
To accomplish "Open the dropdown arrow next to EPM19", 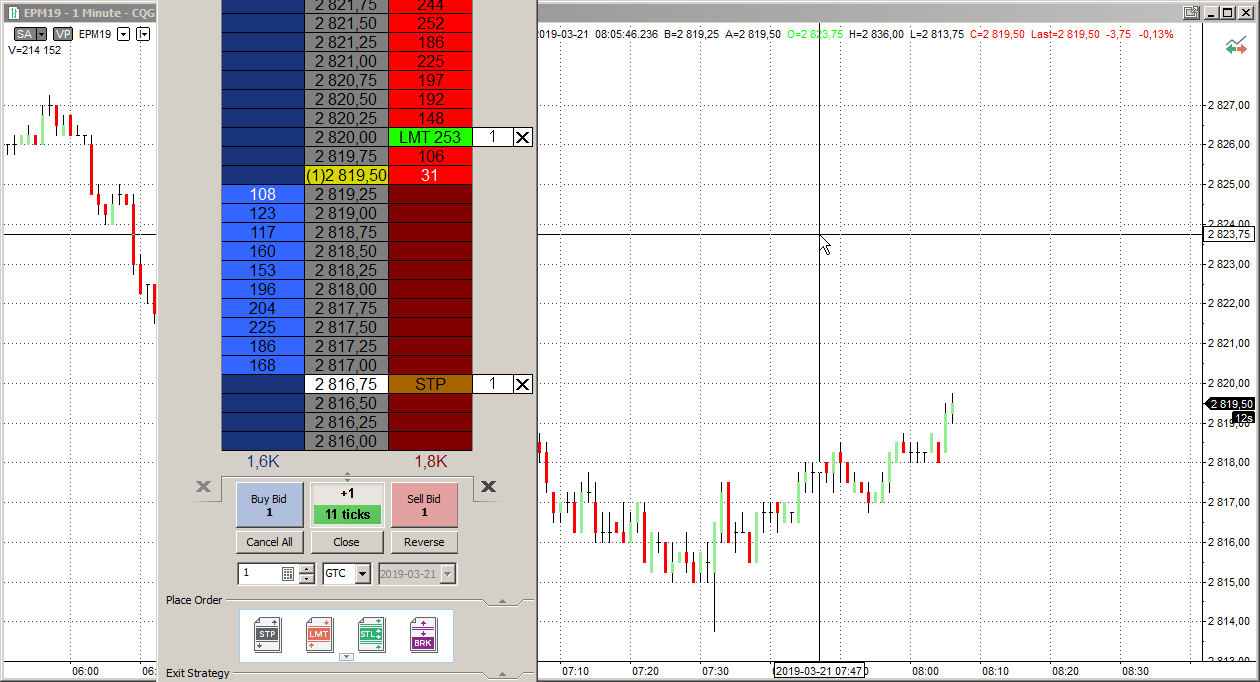I will coord(124,34).
